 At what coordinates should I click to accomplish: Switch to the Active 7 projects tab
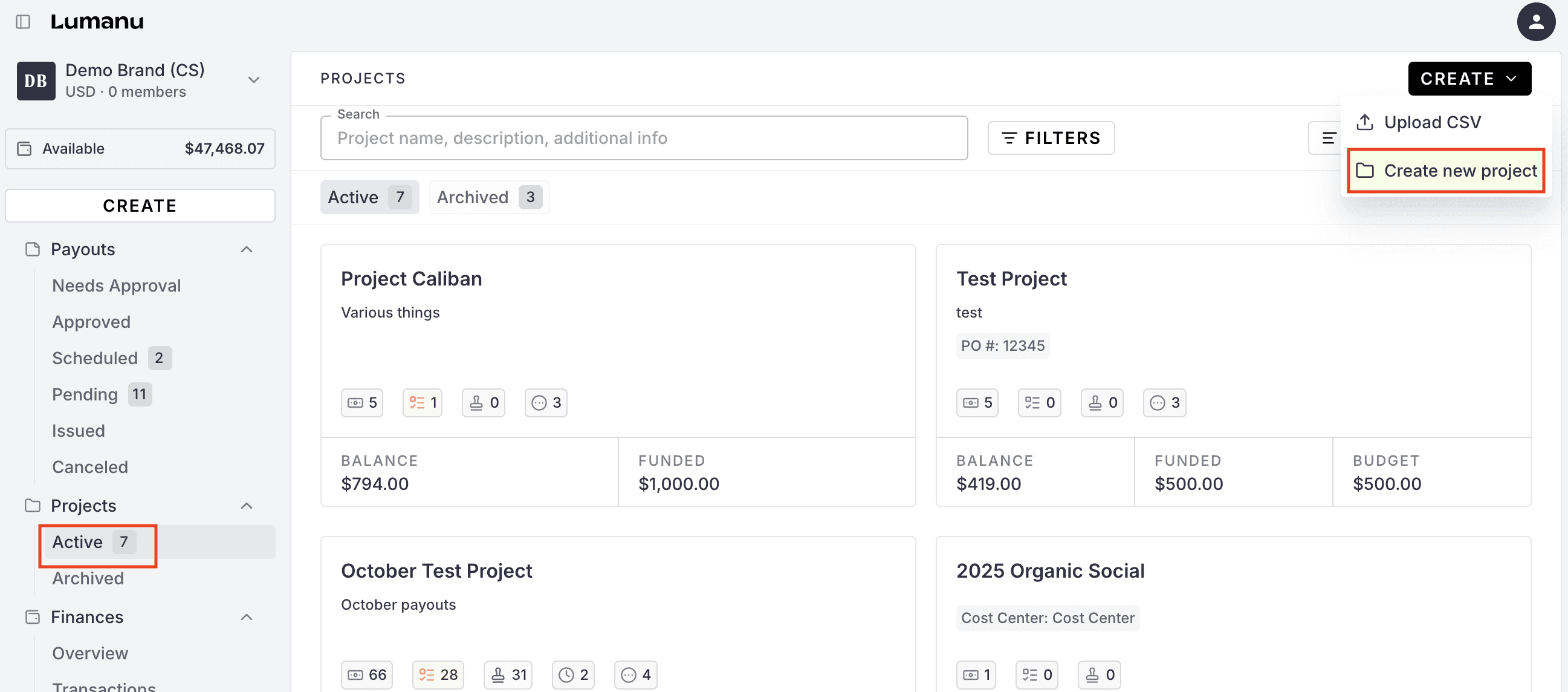point(369,197)
